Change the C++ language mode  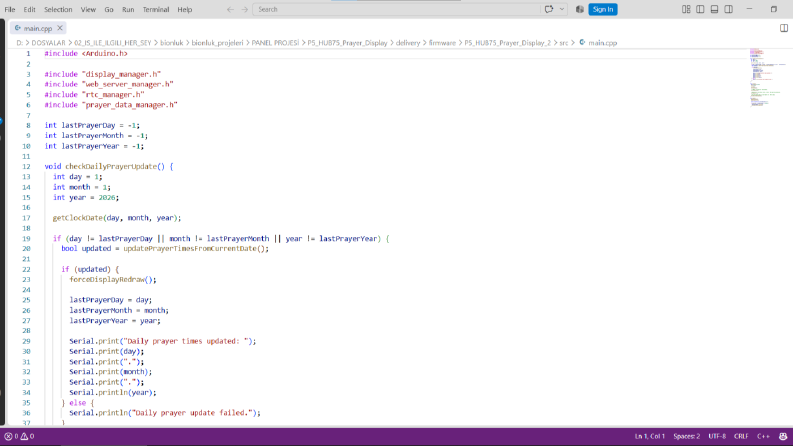coord(763,436)
